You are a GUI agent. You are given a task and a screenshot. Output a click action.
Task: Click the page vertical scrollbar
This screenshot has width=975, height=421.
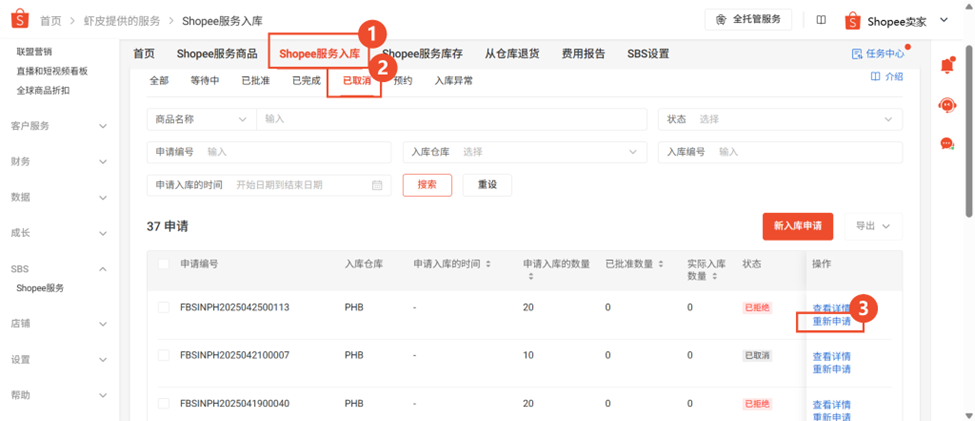(x=969, y=131)
